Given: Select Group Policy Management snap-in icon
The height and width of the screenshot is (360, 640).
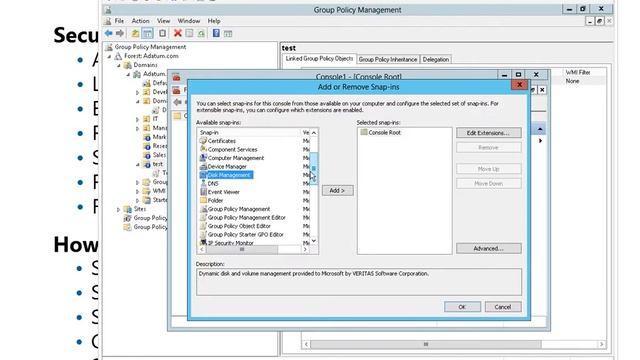Looking at the screenshot, I should pyautogui.click(x=203, y=209).
